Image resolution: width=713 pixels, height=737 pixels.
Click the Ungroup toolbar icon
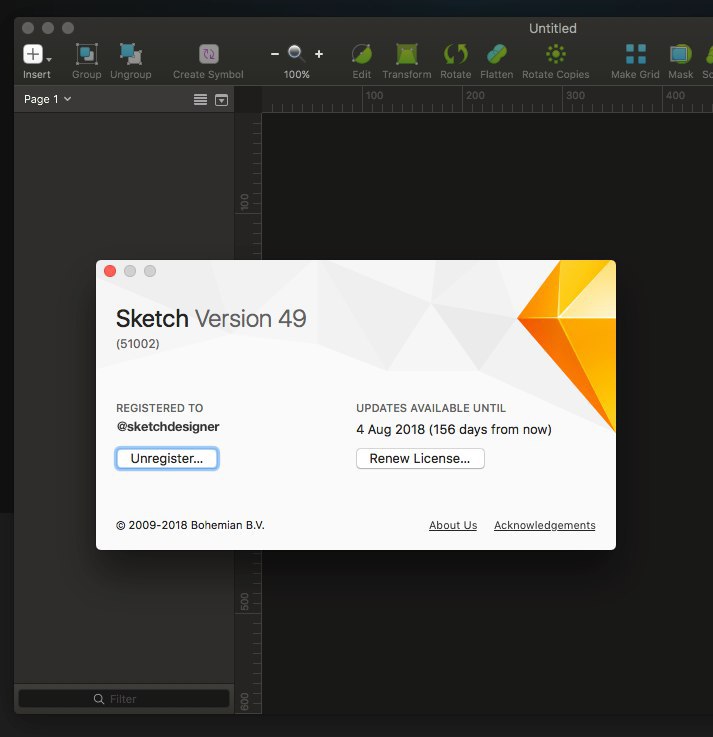(131, 54)
